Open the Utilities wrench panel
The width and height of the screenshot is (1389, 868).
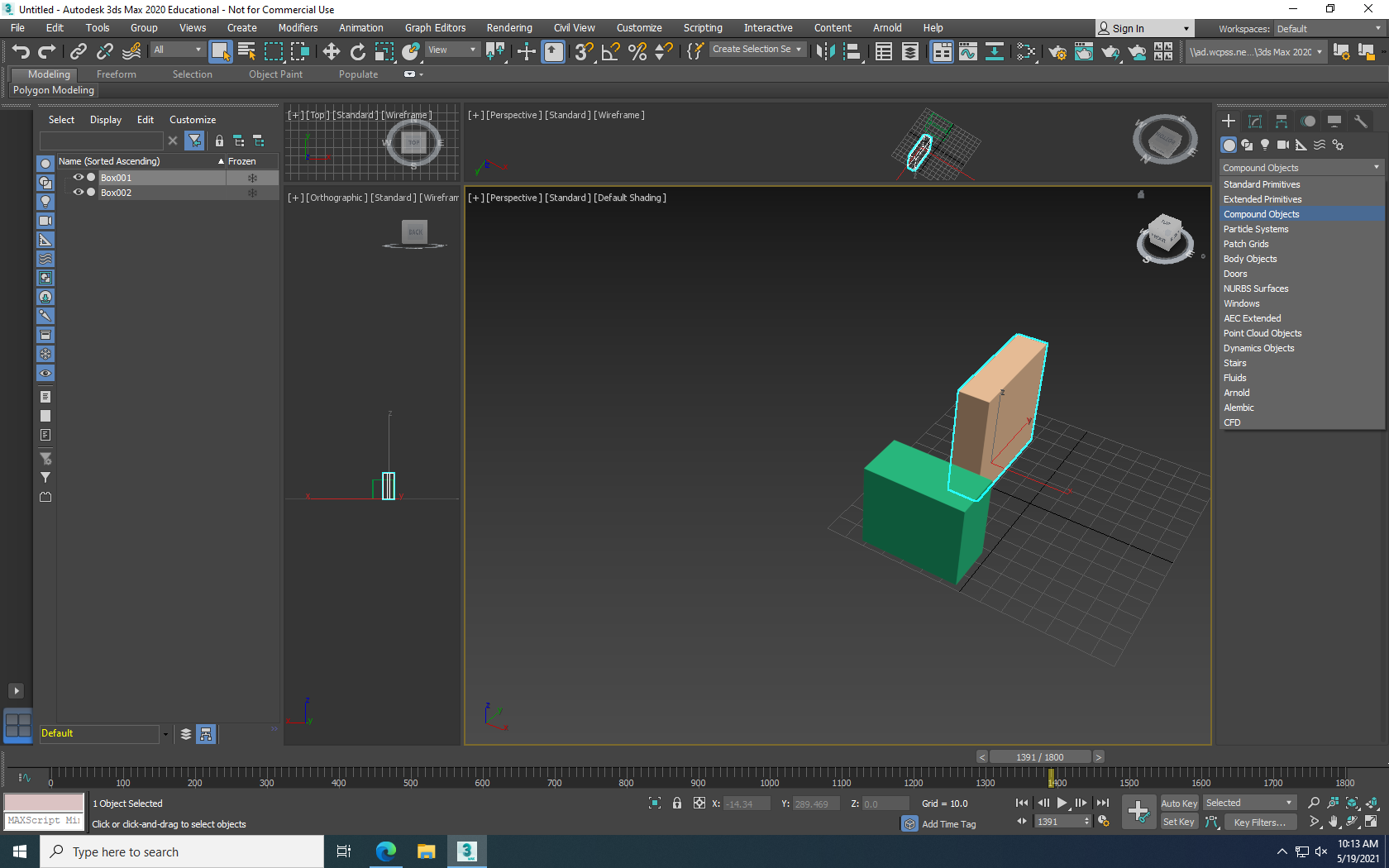(x=1360, y=122)
